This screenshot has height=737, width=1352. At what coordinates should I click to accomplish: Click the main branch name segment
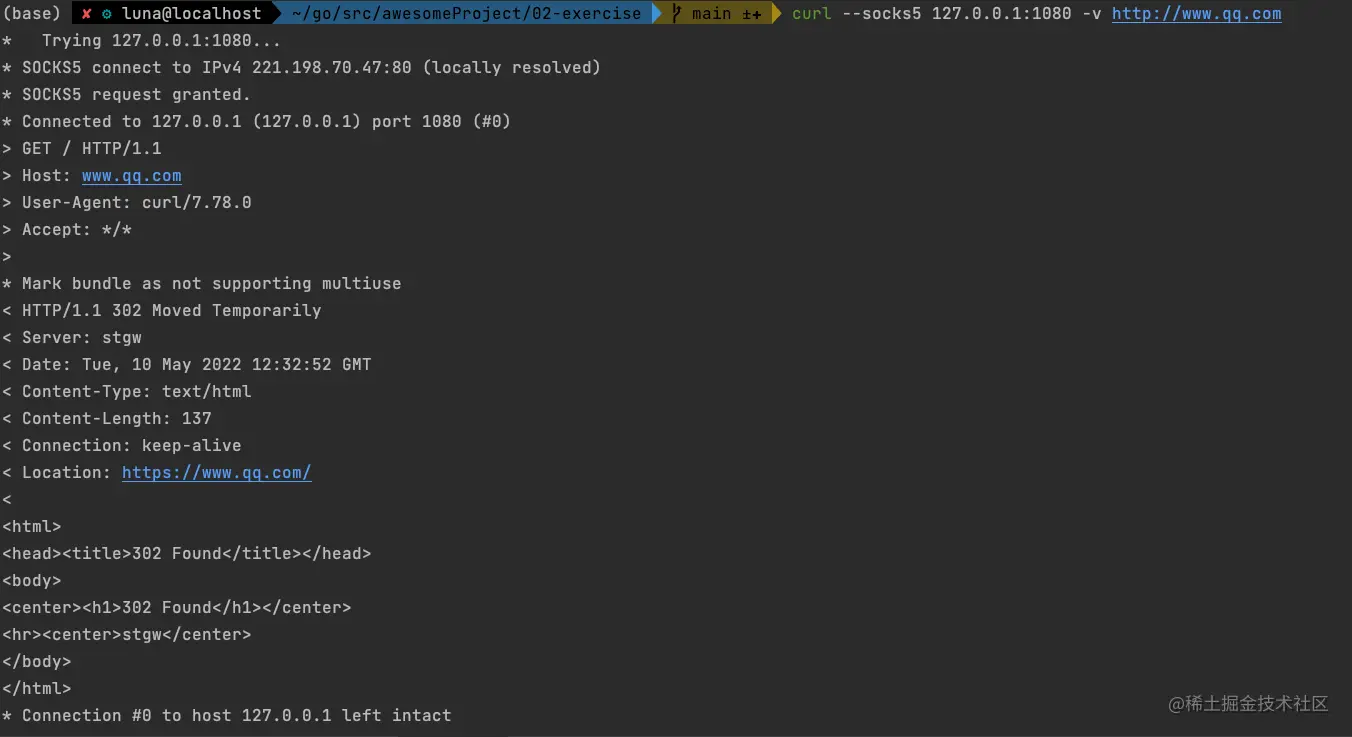point(711,14)
